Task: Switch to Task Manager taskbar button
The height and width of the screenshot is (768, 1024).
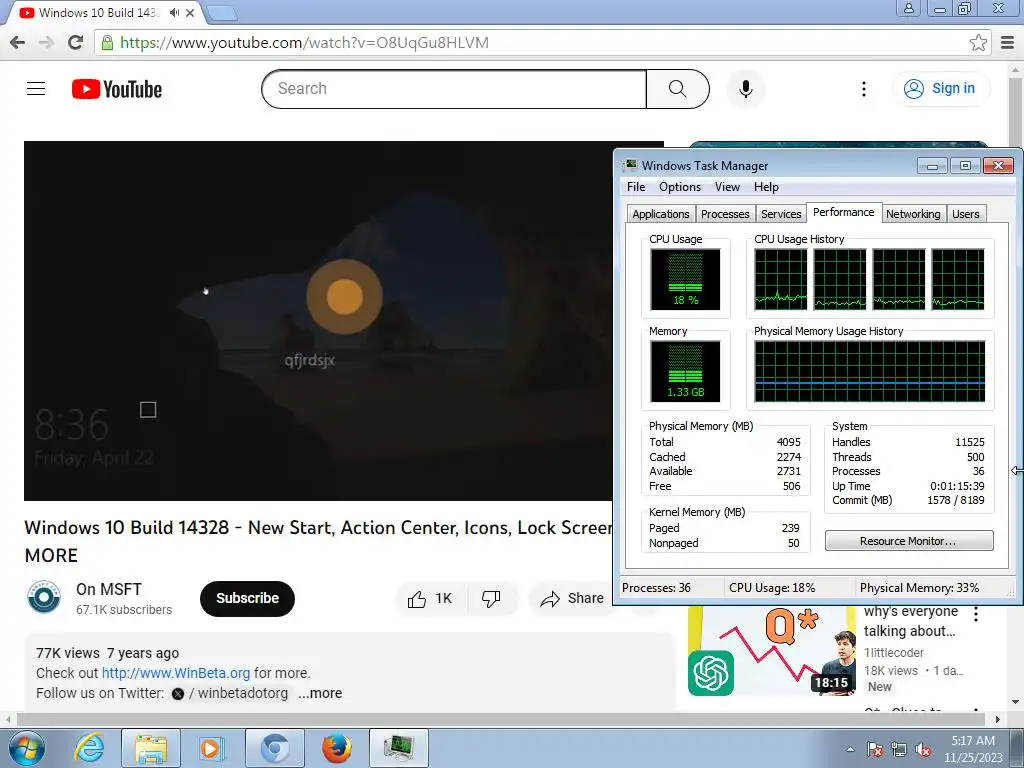Action: pos(399,748)
